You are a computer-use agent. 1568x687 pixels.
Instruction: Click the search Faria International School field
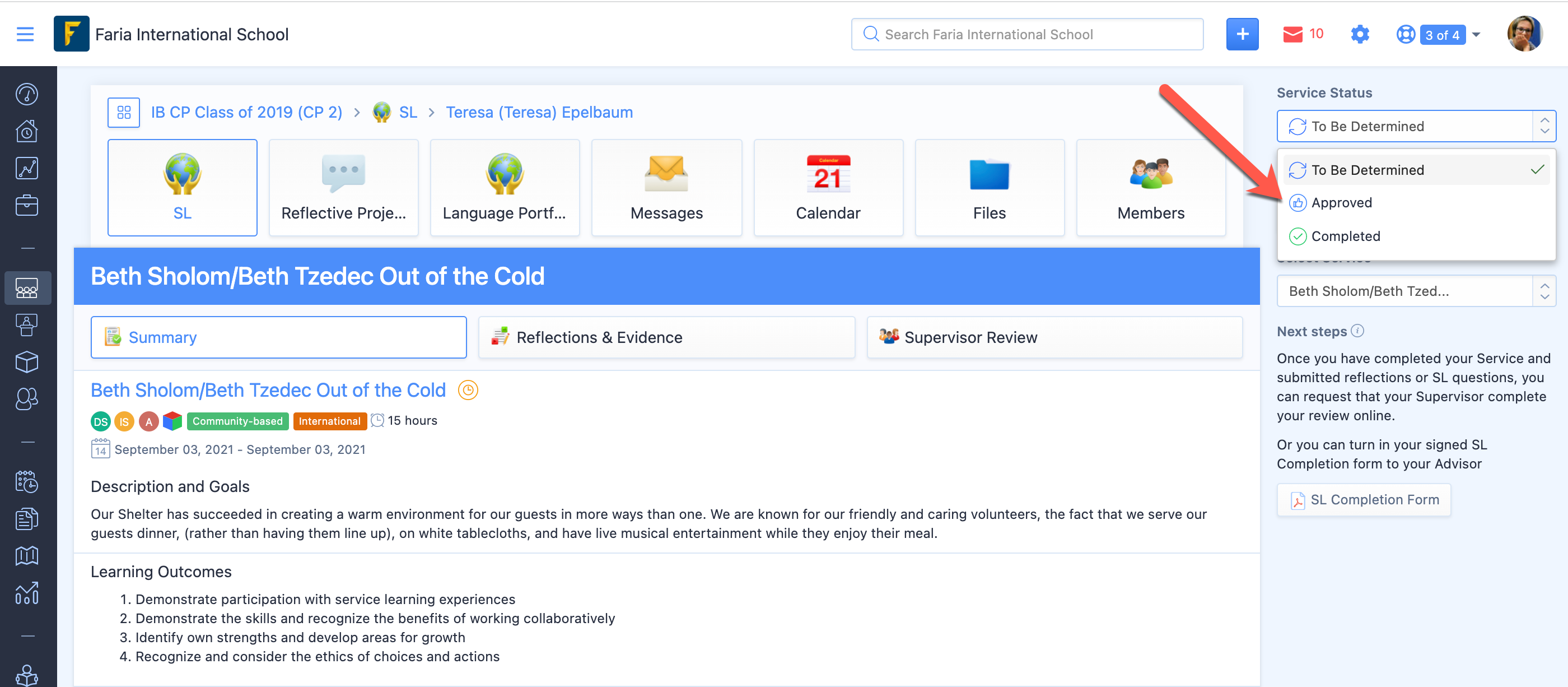tap(1027, 34)
